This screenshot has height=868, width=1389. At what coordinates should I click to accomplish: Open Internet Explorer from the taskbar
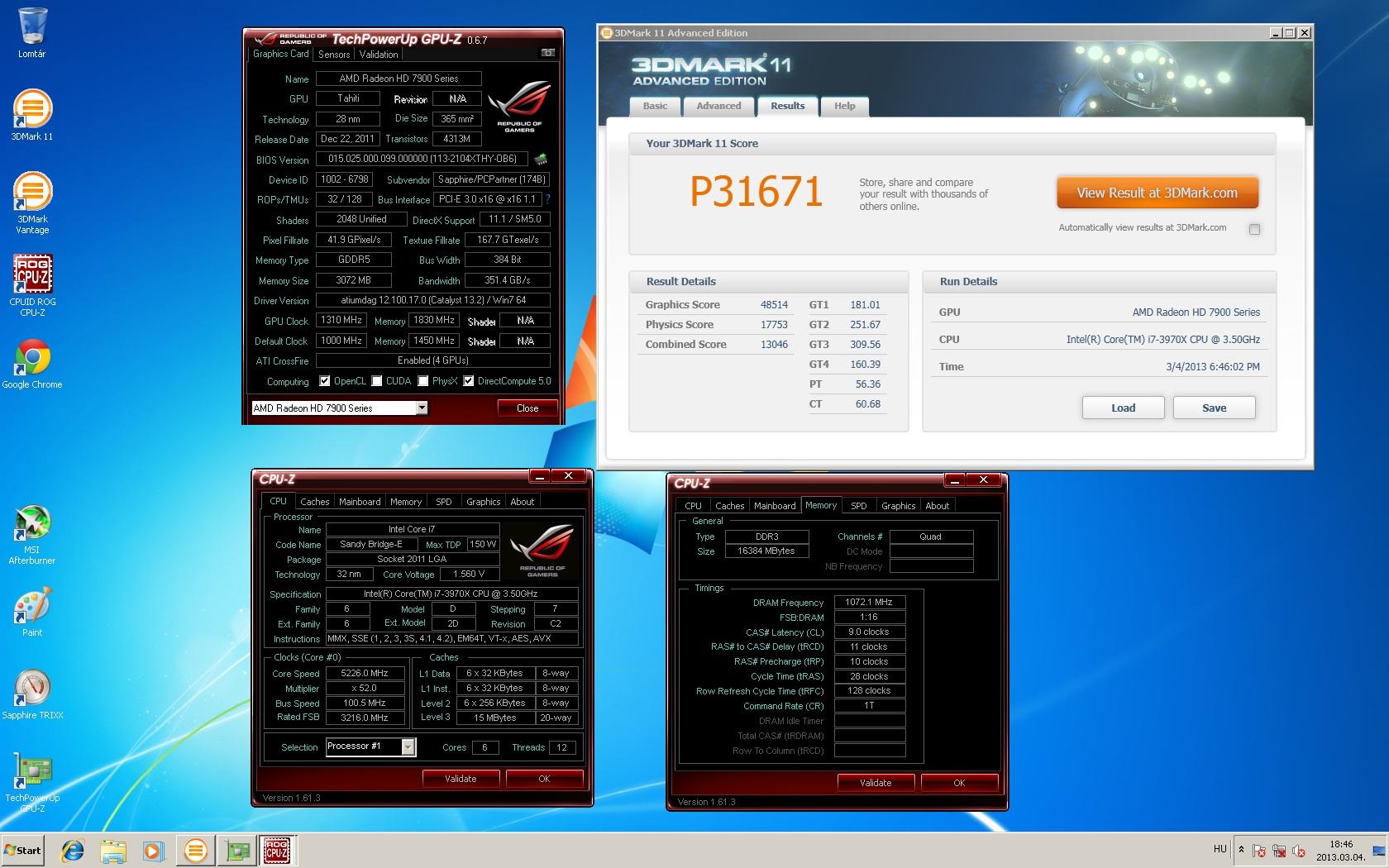73,851
